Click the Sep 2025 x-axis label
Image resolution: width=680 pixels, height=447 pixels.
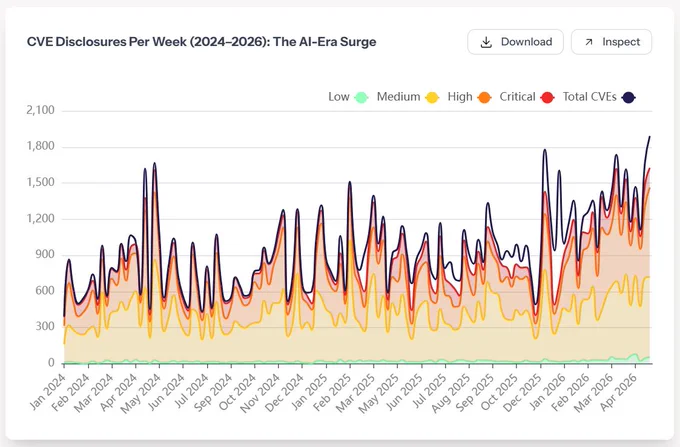[476, 391]
